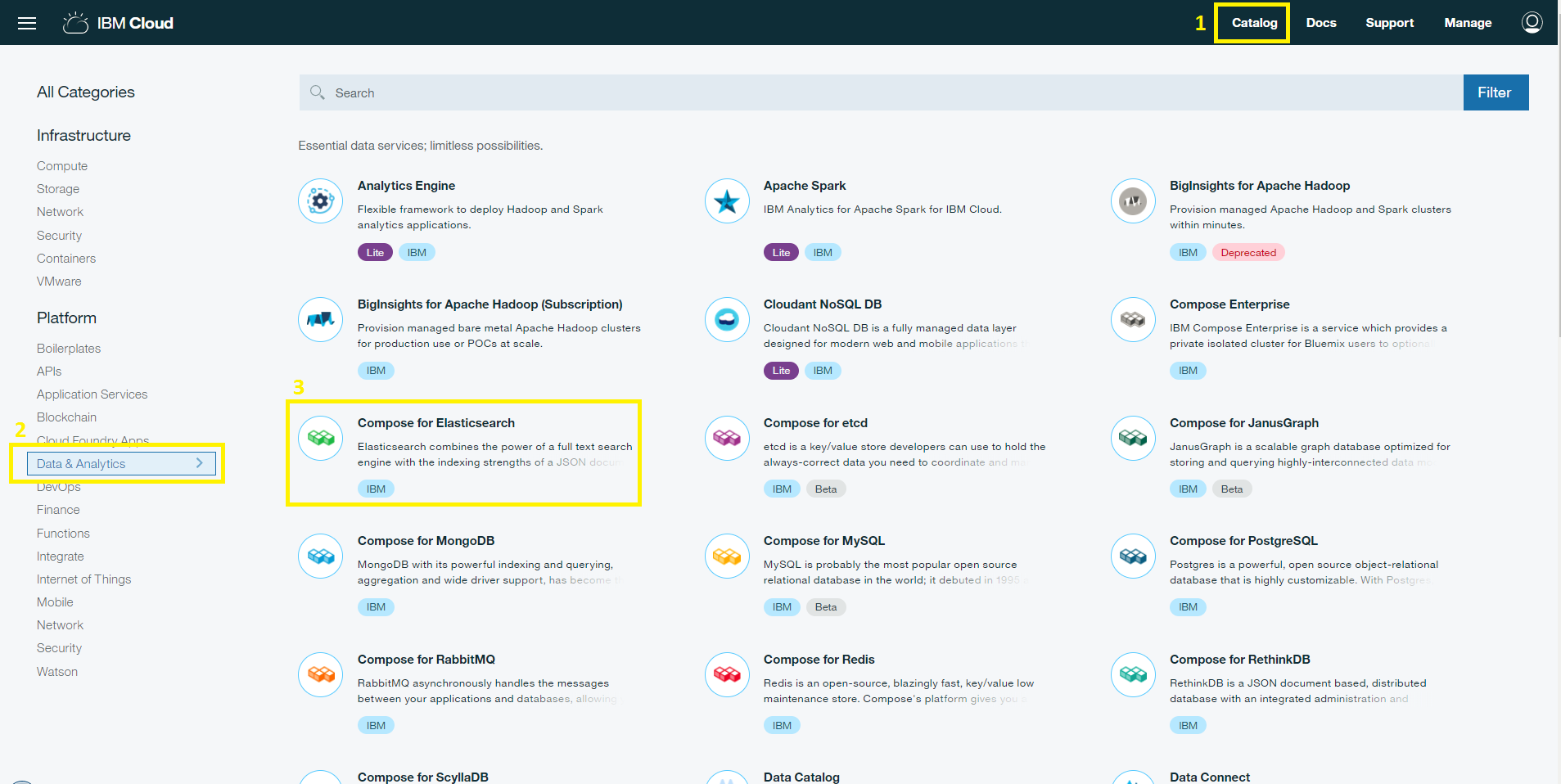Click the Compose for Redis icon
Viewport: 1561px width, 784px height.
click(727, 675)
